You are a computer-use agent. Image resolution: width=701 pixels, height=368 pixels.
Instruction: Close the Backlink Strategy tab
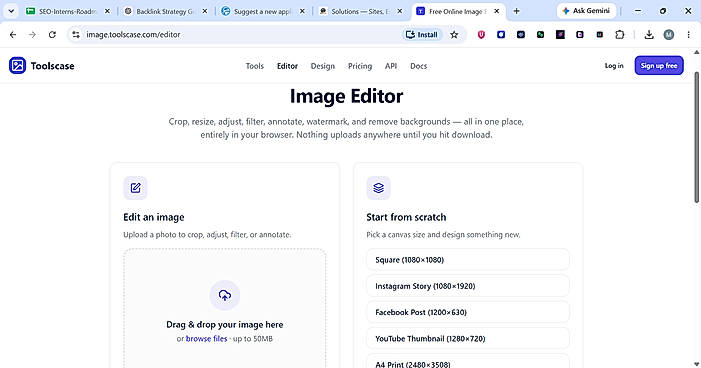point(205,11)
